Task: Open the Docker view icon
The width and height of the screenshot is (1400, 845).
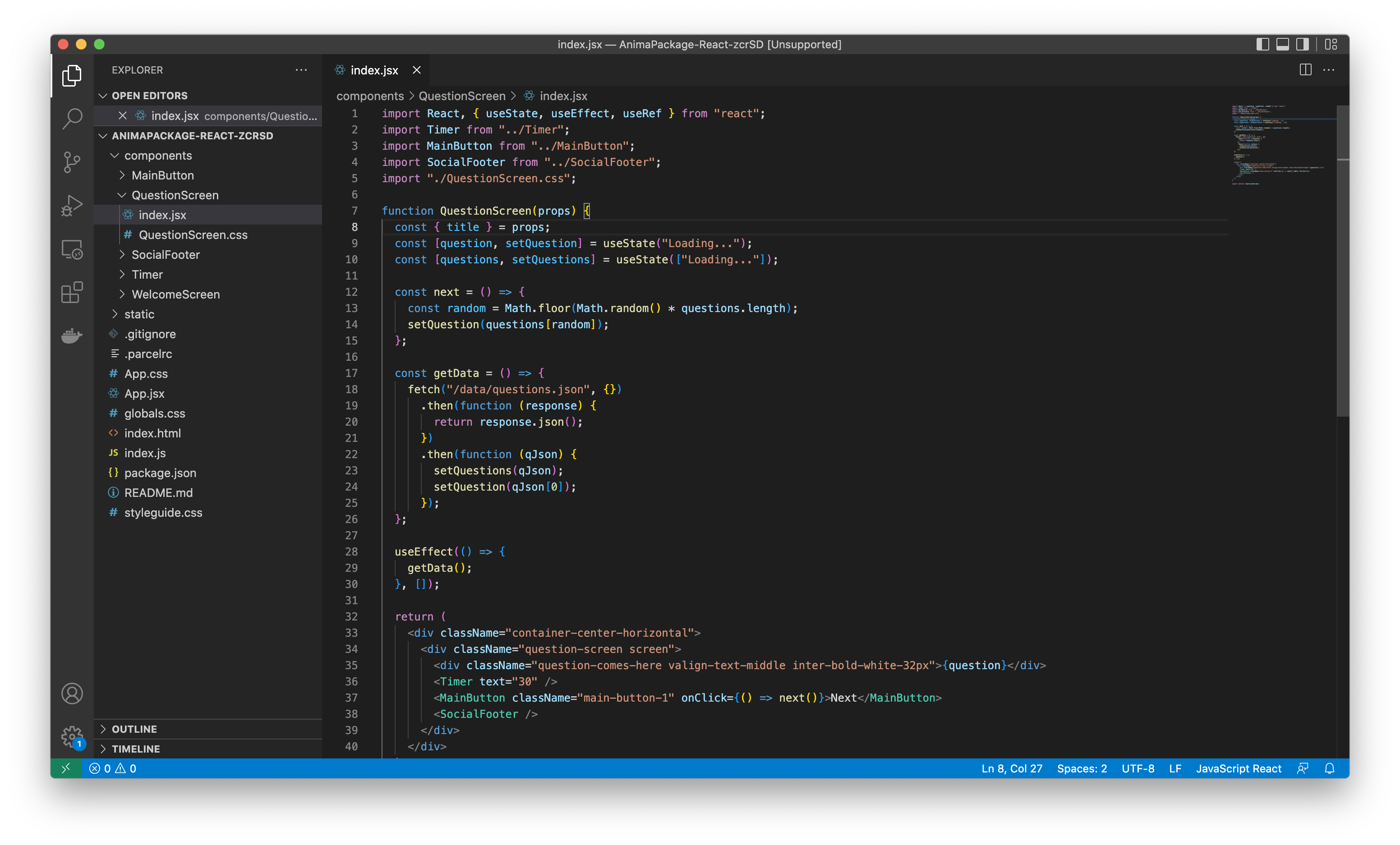Action: click(72, 335)
